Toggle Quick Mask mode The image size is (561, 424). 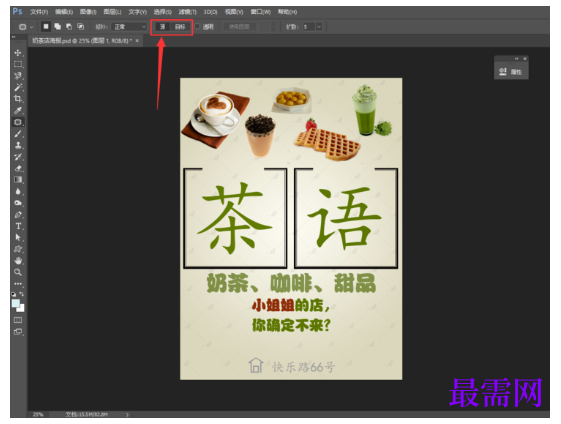tap(18, 320)
